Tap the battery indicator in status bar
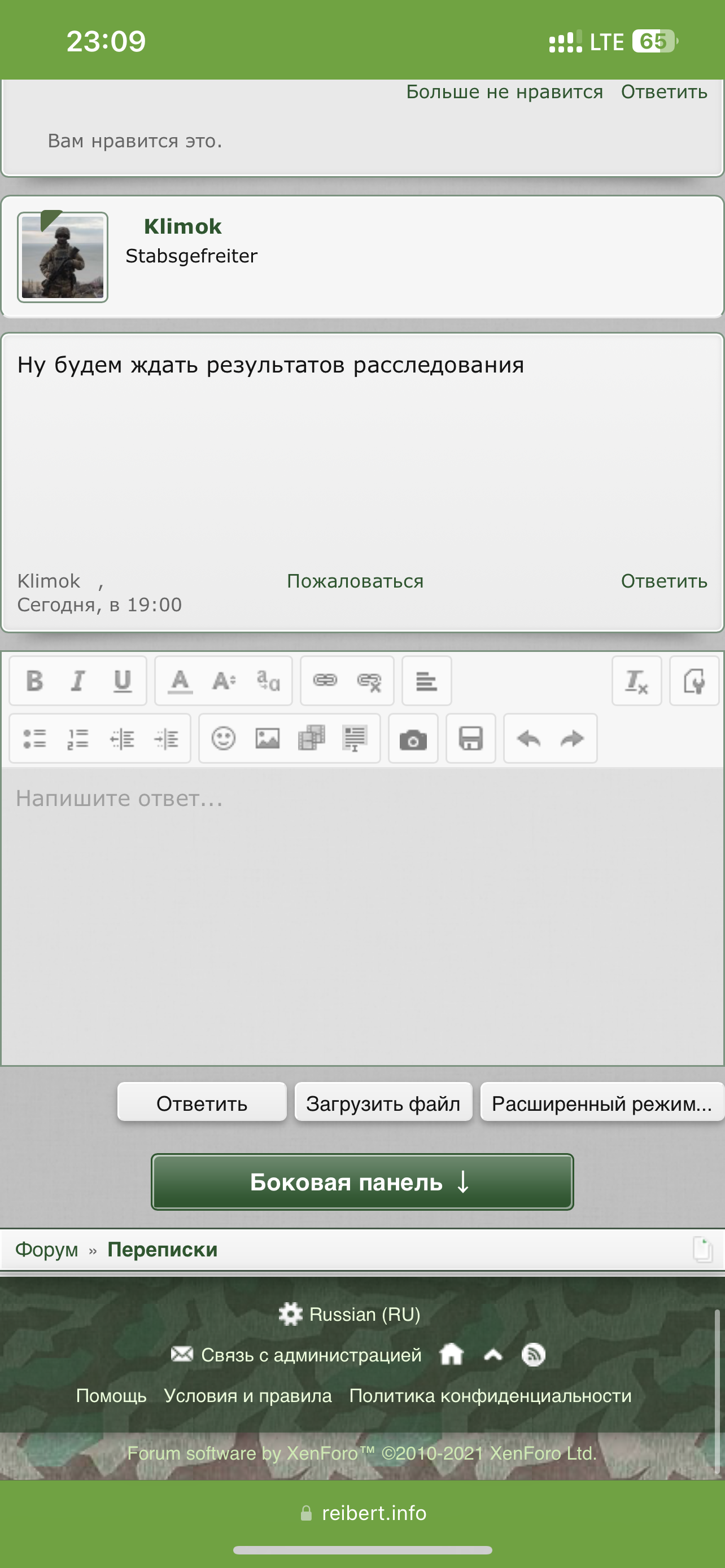Screen dimensions: 725x1568 (x=655, y=41)
